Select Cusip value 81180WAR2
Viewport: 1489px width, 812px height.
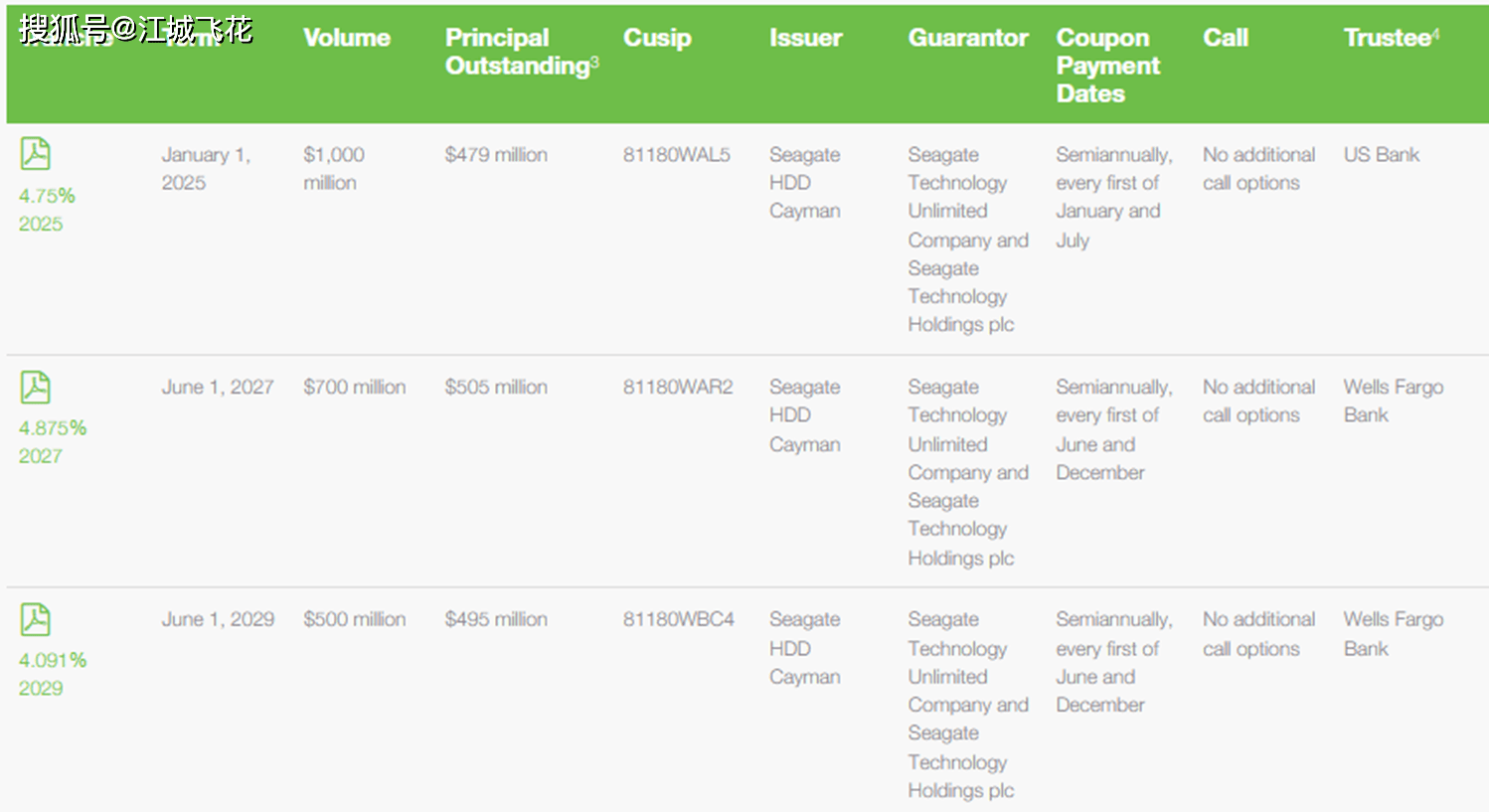tap(678, 388)
